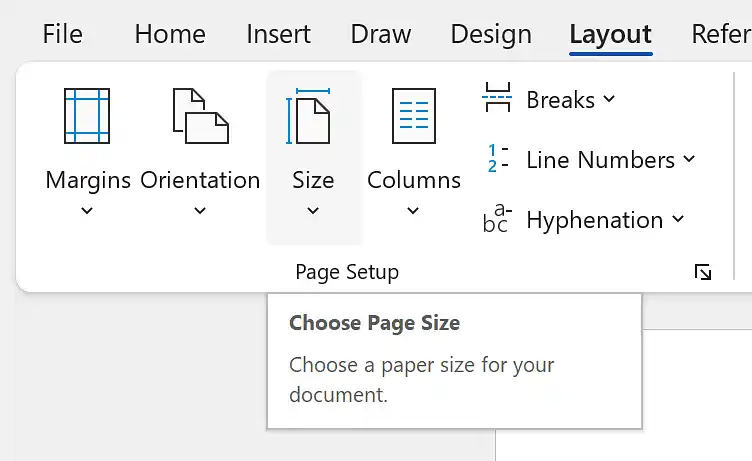The image size is (752, 461).
Task: Open the Page Setup dialog launcher arrow
Action: click(703, 272)
